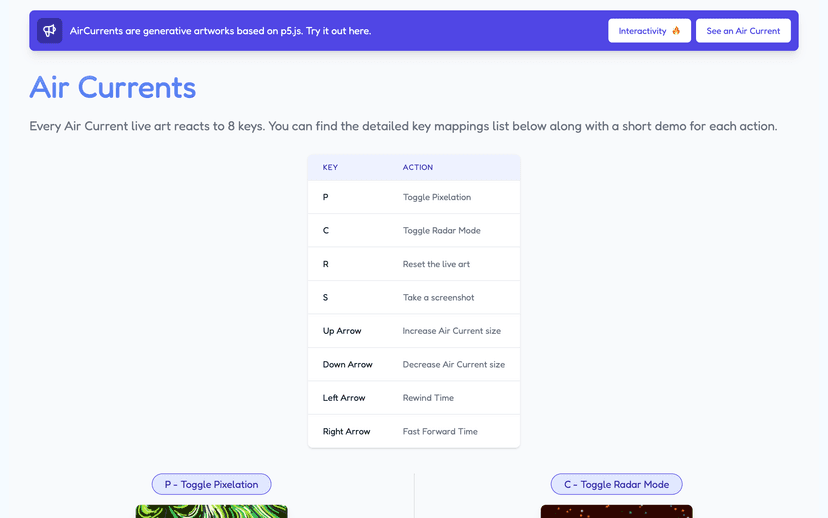Viewport: 828px width, 518px height.
Task: Select the Reset the live art row
Action: click(414, 264)
